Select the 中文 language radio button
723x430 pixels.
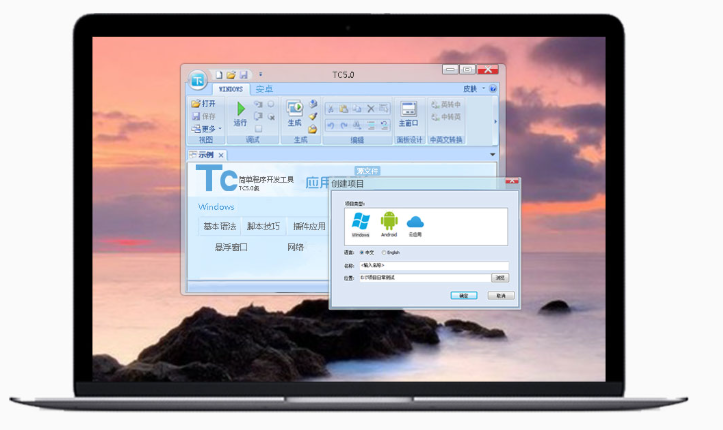point(362,253)
